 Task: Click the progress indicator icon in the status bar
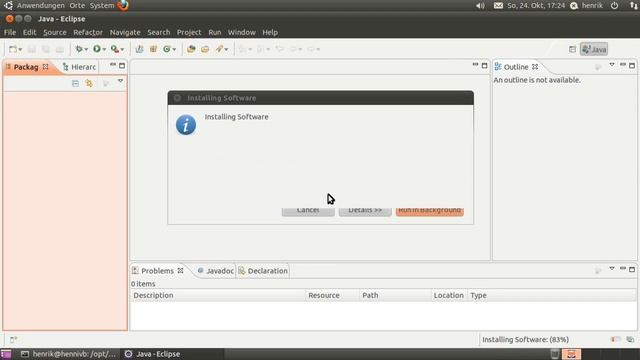click(630, 340)
